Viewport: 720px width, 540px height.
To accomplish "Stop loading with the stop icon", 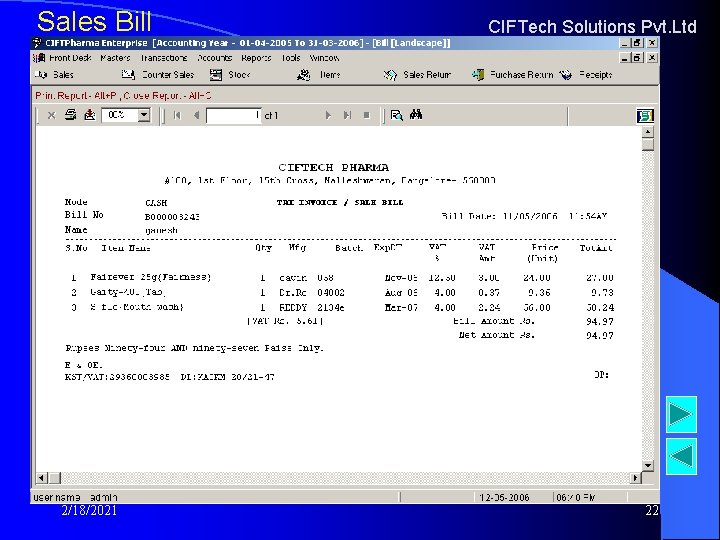I will coord(366,115).
